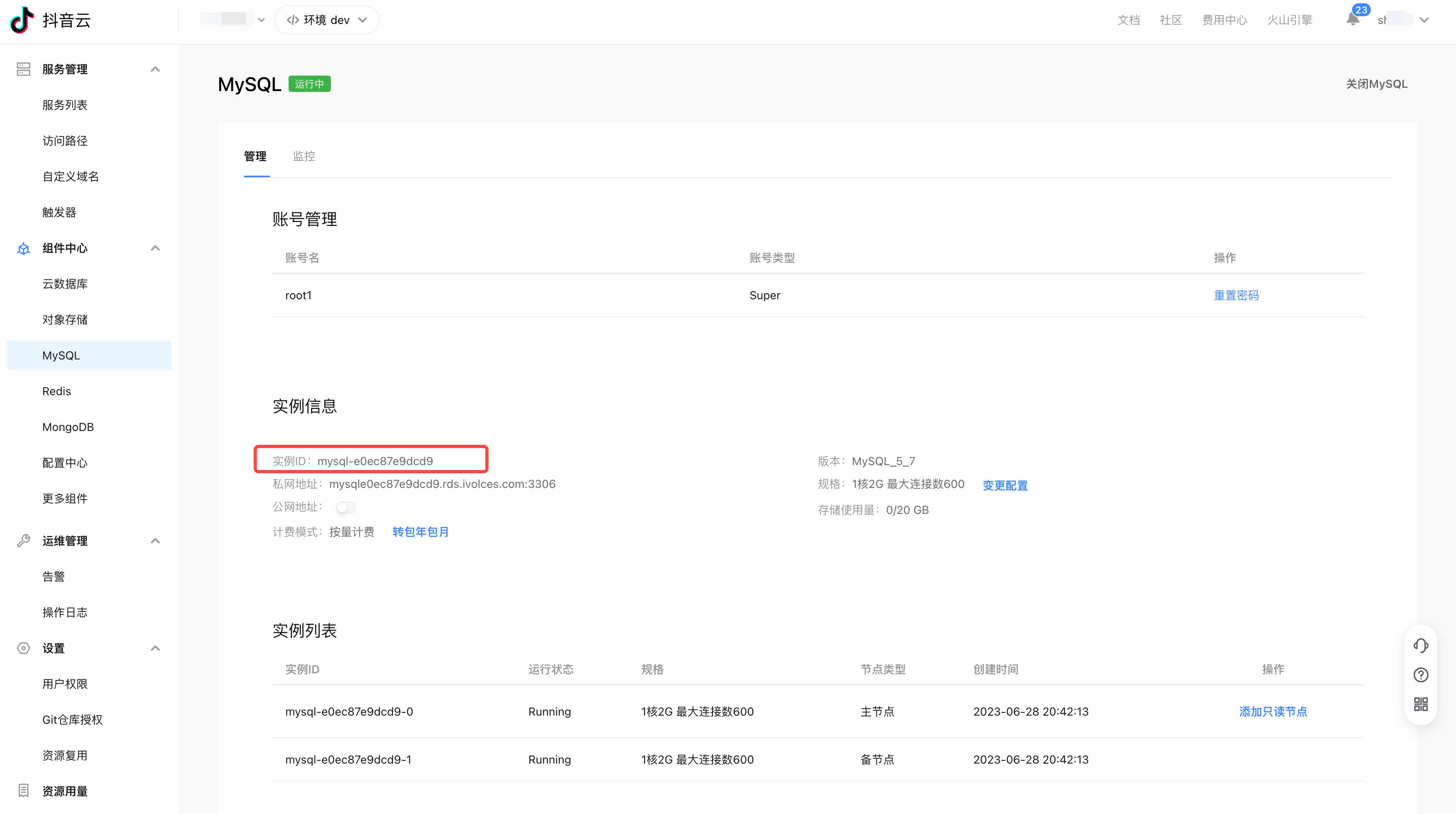Select MySQL in sidebar
This screenshot has width=1456, height=814.
coord(89,355)
